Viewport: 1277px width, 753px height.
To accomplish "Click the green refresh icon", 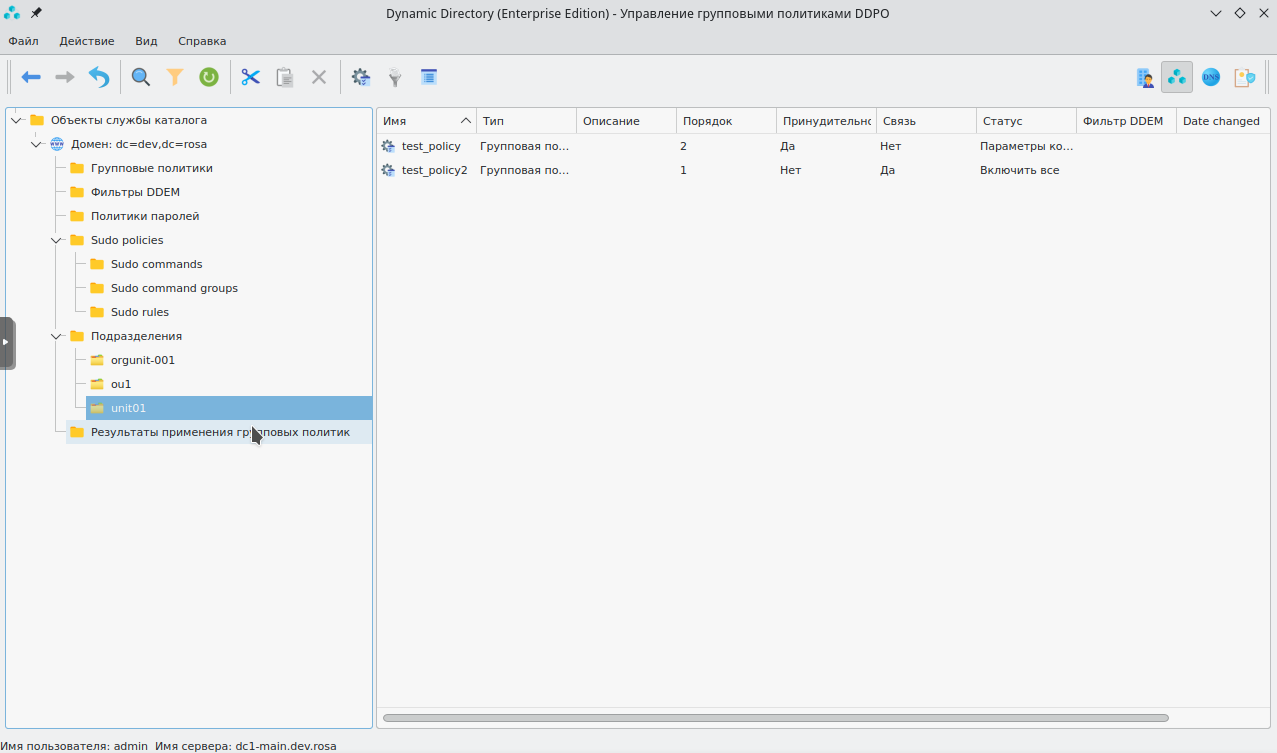I will pos(209,77).
